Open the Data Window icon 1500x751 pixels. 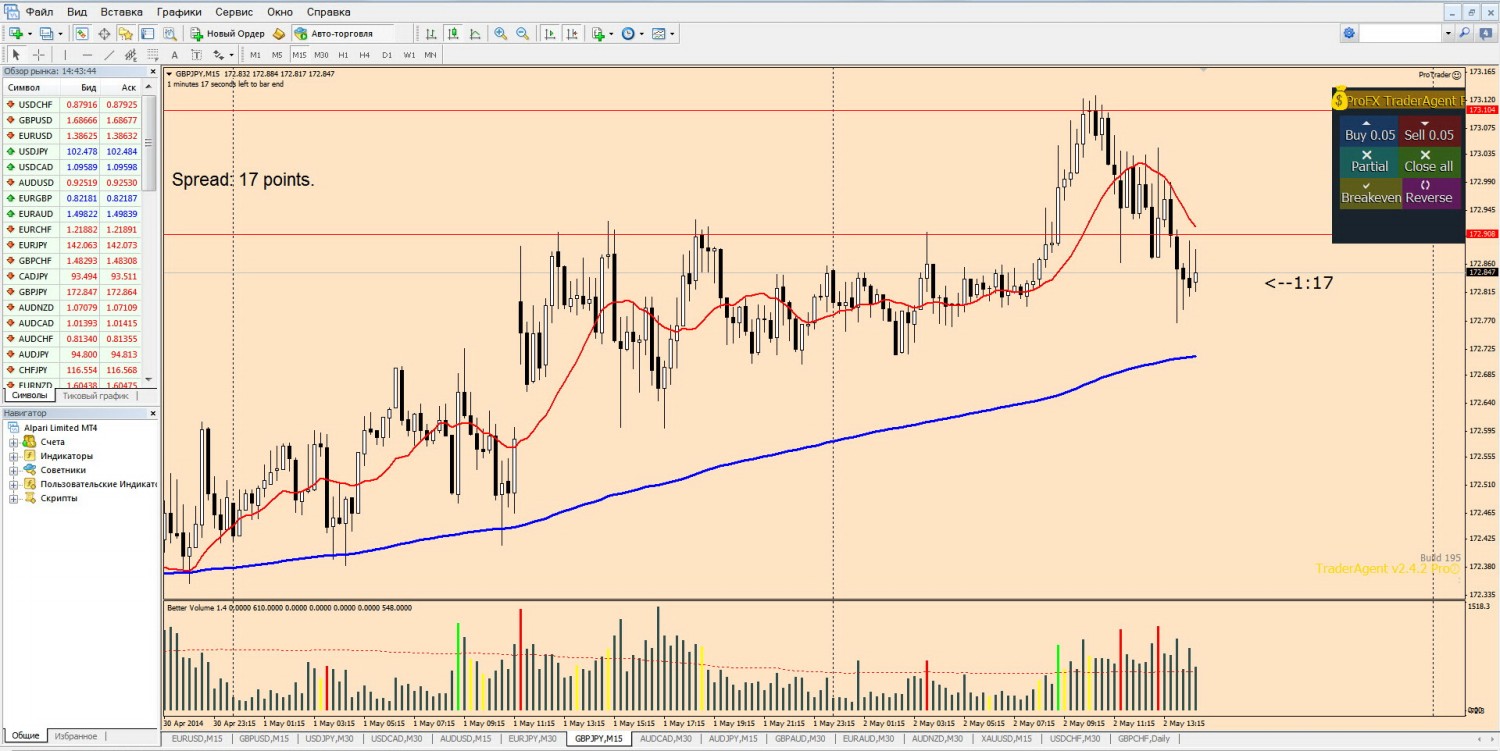(104, 33)
